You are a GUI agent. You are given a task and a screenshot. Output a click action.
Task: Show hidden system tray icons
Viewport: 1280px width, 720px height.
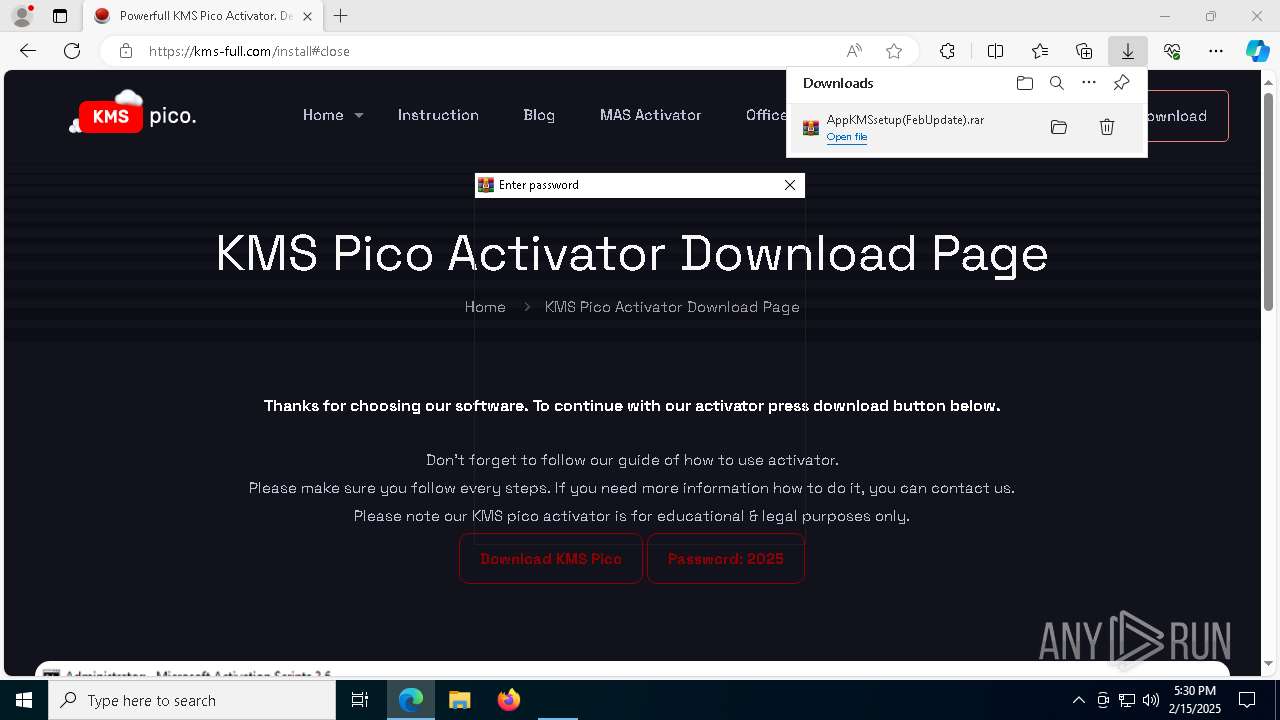click(x=1078, y=700)
